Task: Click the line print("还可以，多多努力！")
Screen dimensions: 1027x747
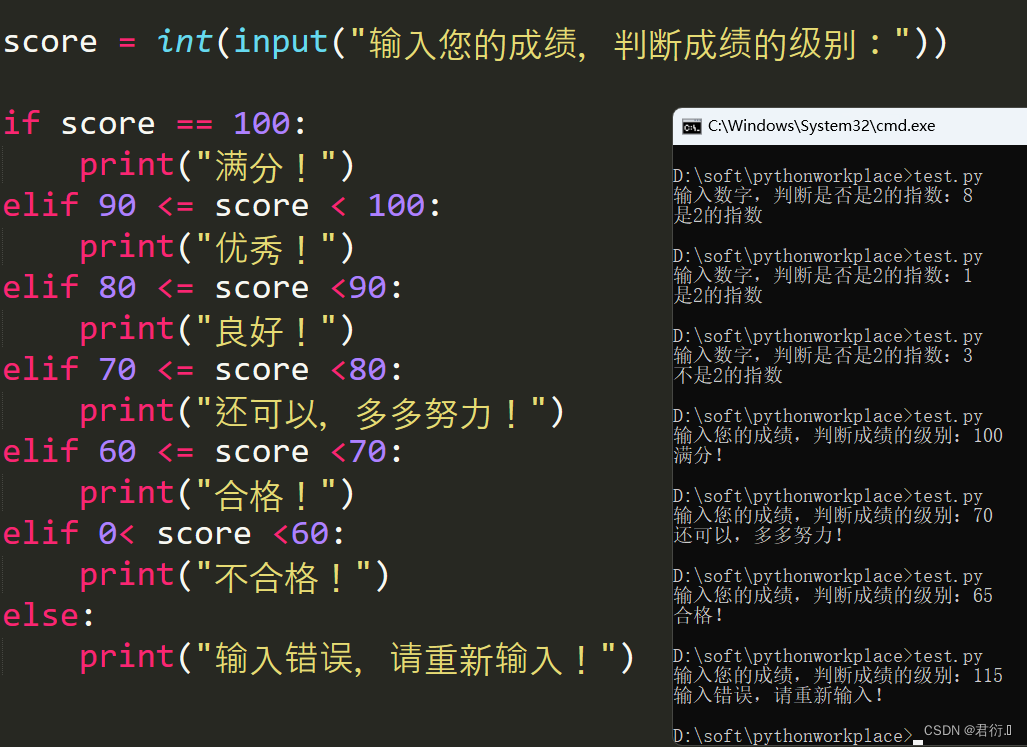Action: (322, 412)
